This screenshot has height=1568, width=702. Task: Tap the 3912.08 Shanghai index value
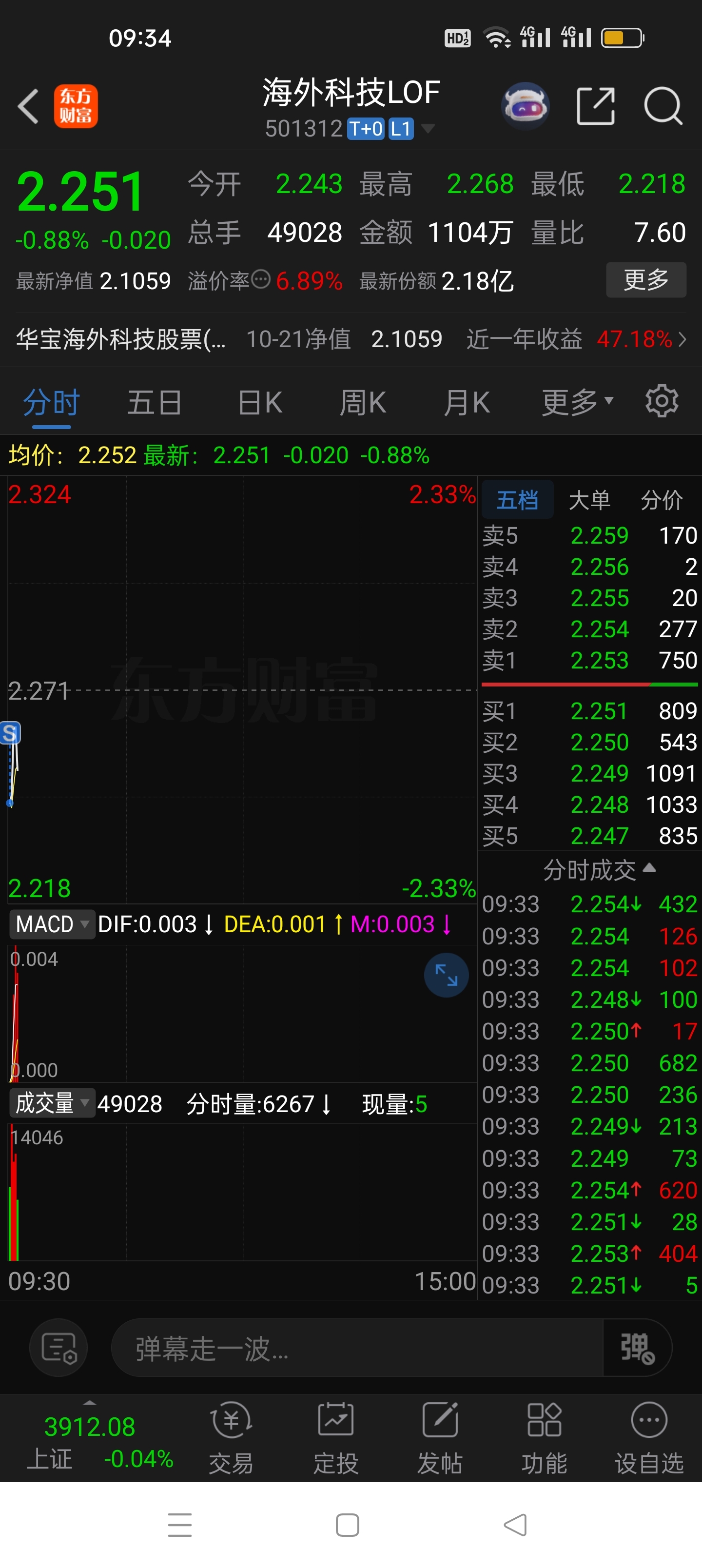click(x=90, y=1427)
